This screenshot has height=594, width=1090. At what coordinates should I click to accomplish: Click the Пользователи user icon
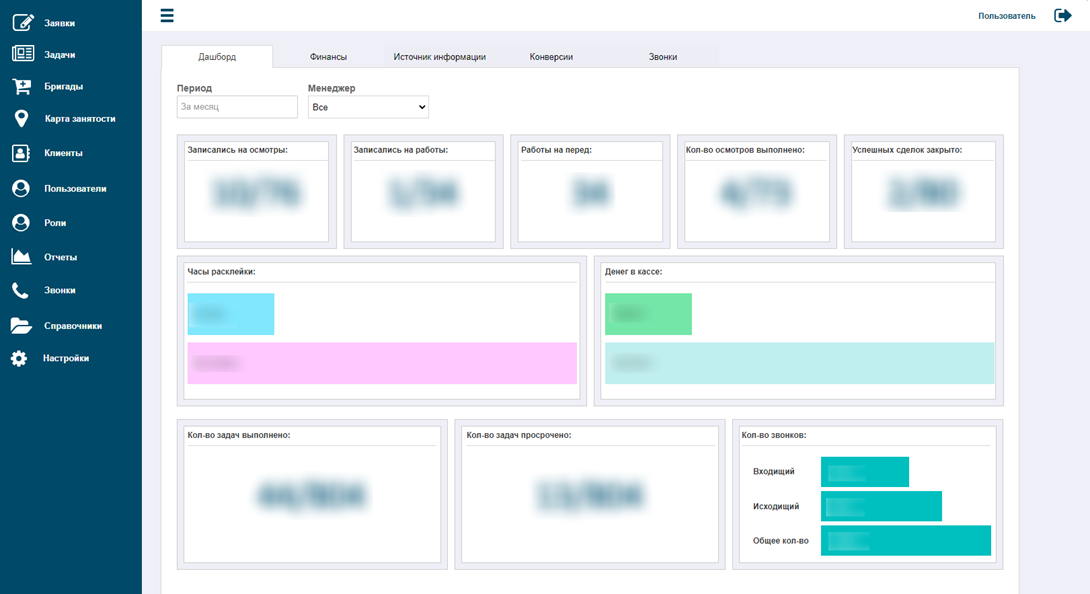[21, 188]
